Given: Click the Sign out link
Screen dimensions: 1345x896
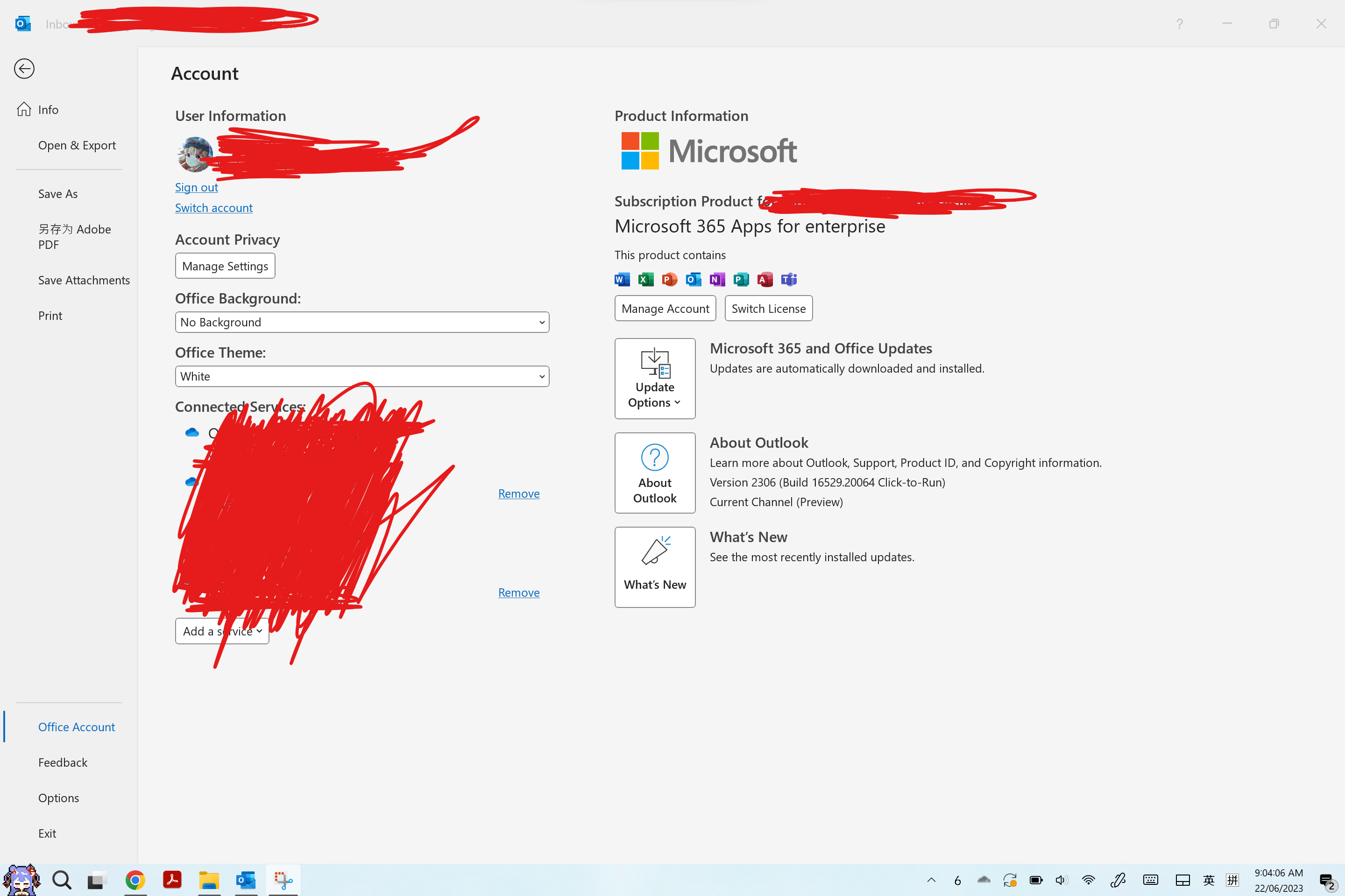Looking at the screenshot, I should coord(196,187).
